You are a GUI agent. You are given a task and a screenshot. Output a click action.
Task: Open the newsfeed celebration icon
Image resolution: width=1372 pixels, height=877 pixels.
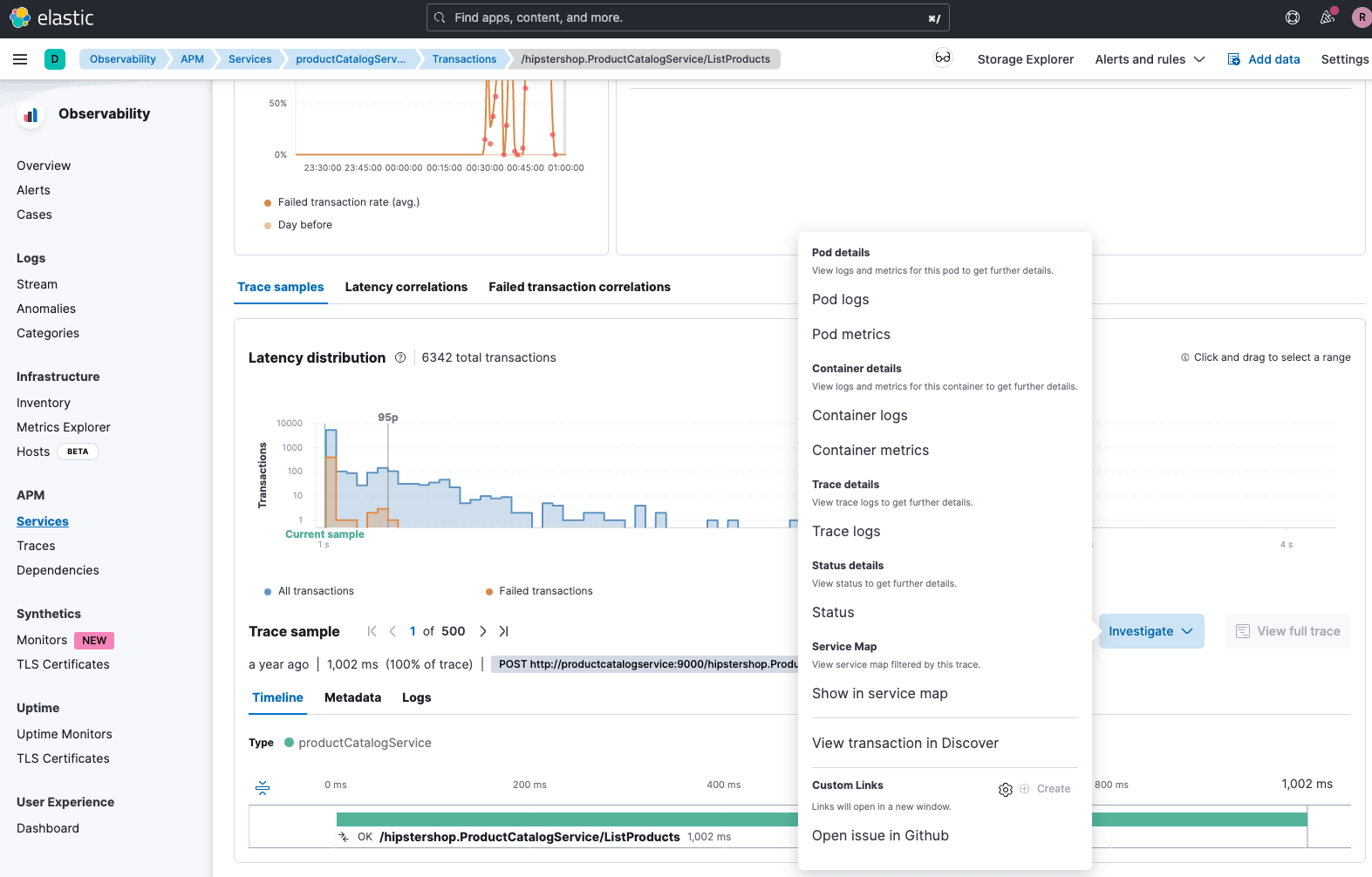[x=1327, y=17]
